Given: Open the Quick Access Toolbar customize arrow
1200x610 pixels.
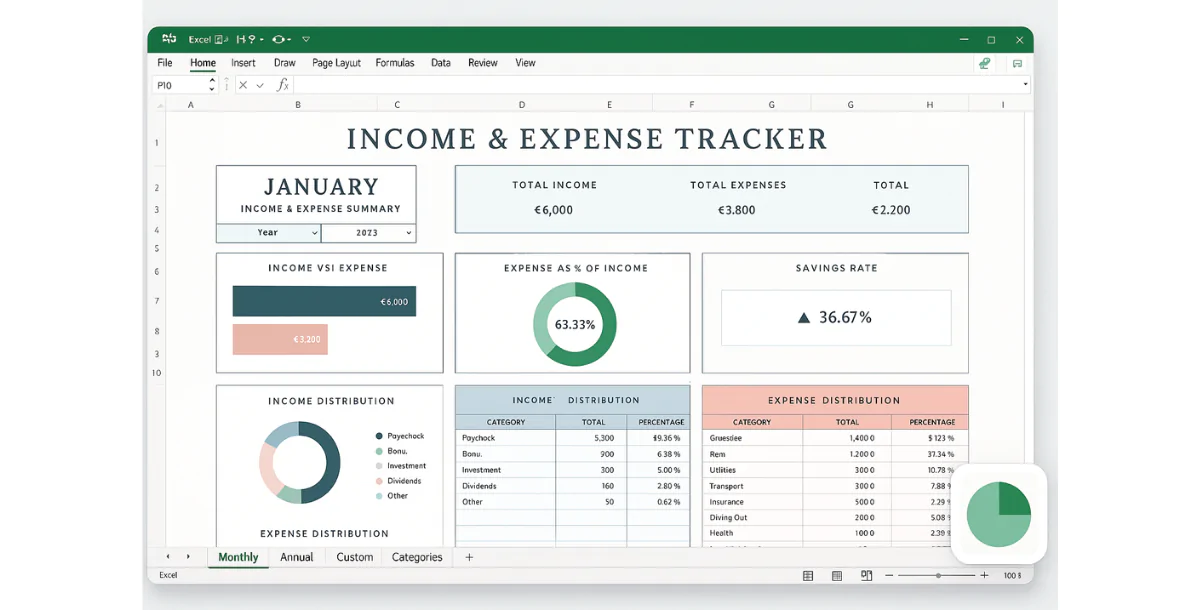Looking at the screenshot, I should pyautogui.click(x=306, y=39).
